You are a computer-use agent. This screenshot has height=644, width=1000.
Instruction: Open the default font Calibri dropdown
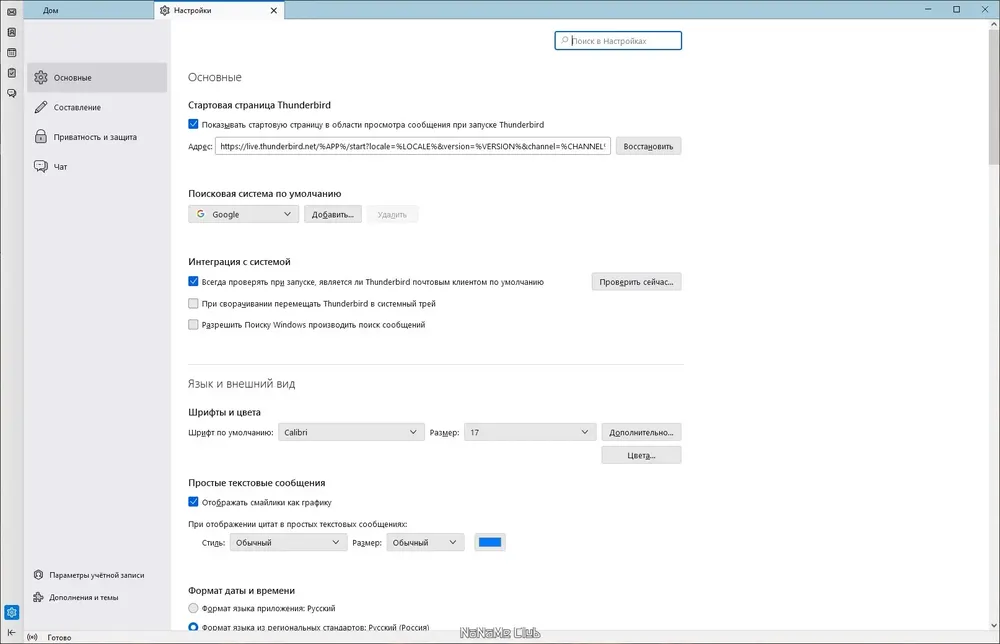pyautogui.click(x=351, y=432)
